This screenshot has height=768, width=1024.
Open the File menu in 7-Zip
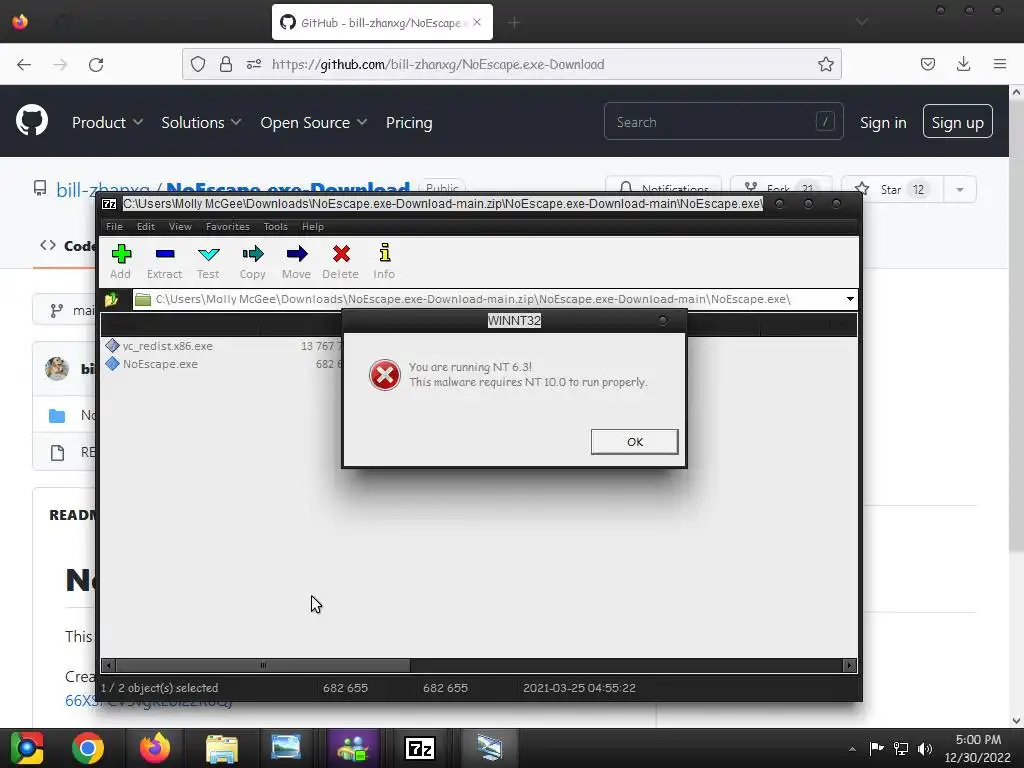(114, 227)
